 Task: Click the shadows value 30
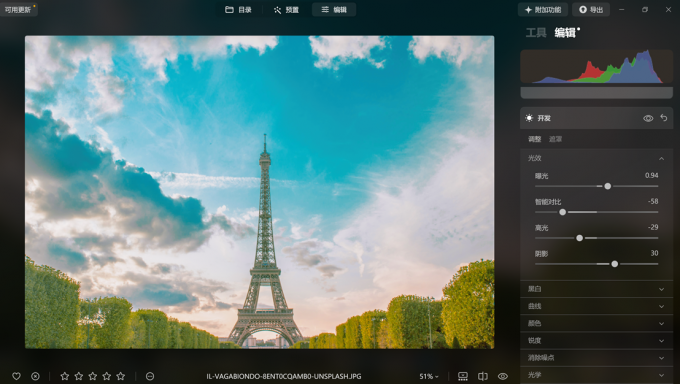(x=654, y=253)
